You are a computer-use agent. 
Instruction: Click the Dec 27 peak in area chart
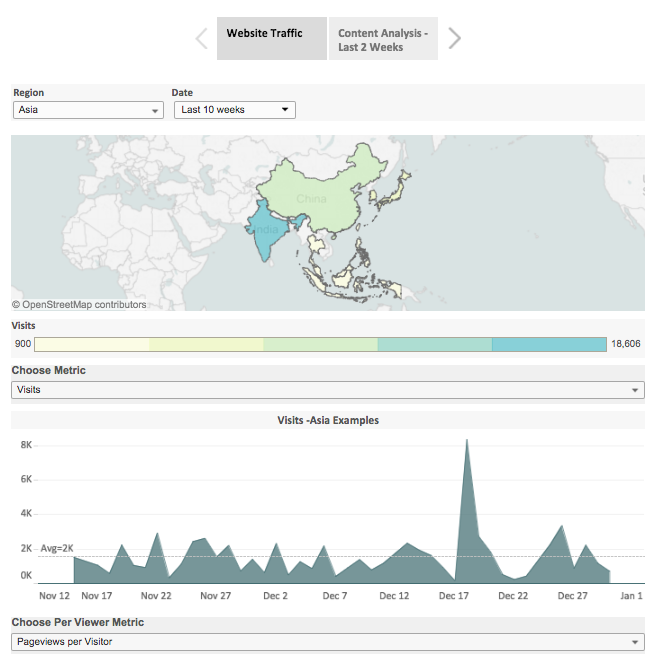click(562, 527)
